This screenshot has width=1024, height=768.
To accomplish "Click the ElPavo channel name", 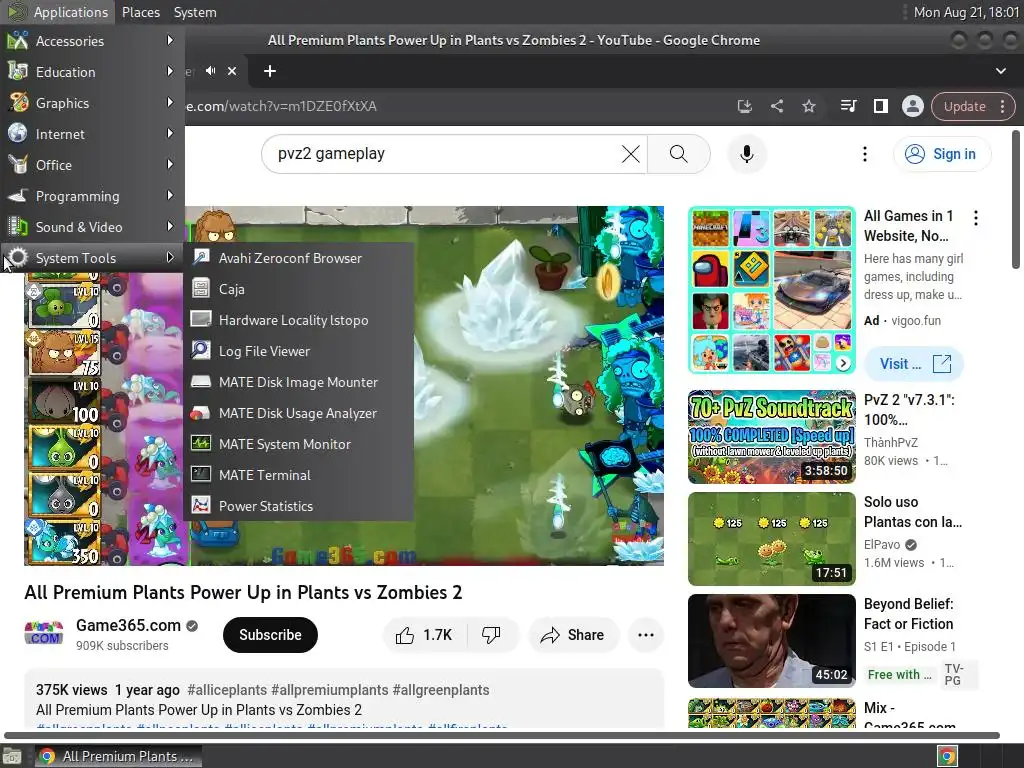I will point(882,545).
